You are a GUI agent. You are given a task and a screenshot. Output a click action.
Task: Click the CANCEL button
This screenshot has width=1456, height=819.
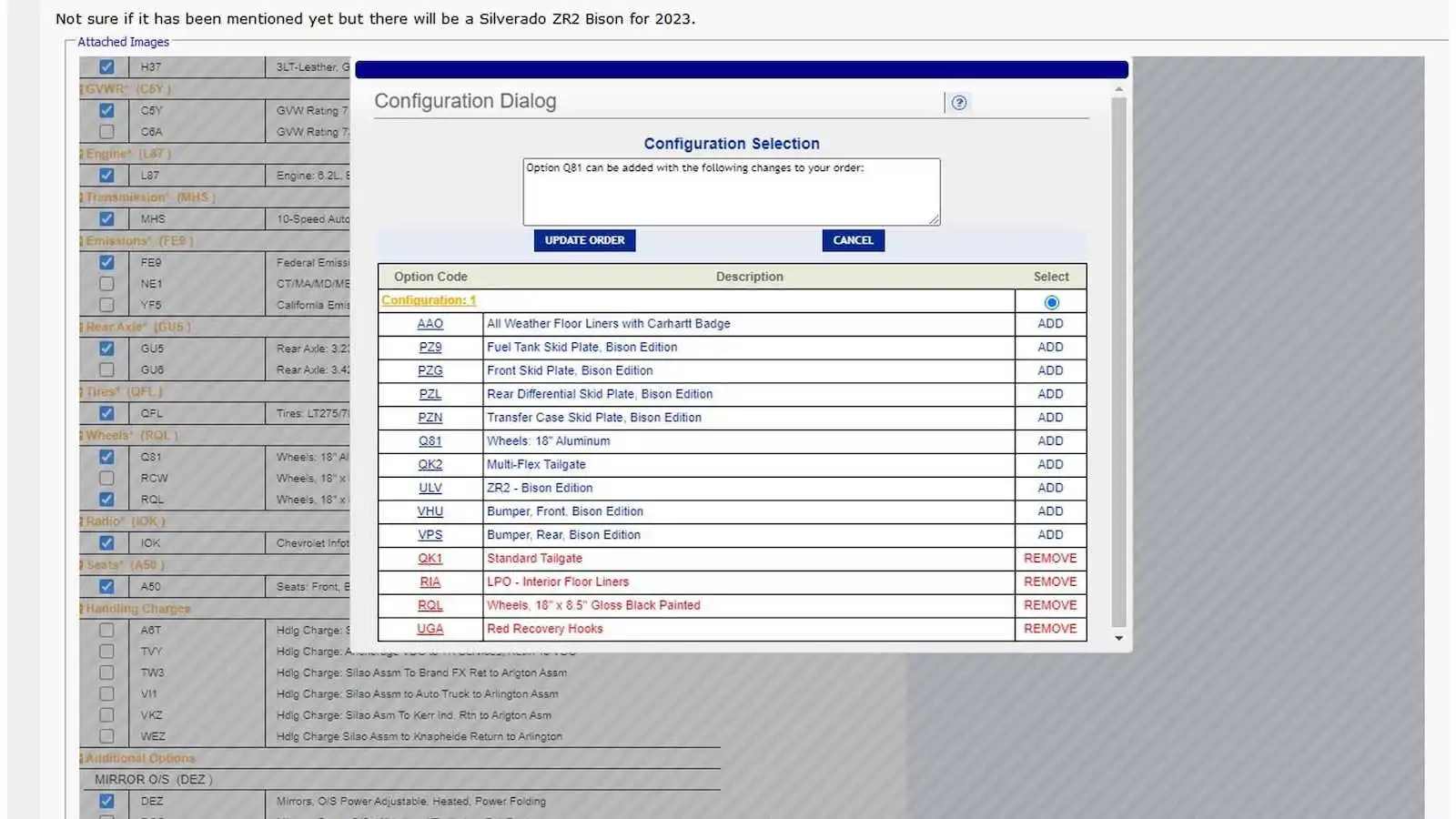[x=853, y=240]
